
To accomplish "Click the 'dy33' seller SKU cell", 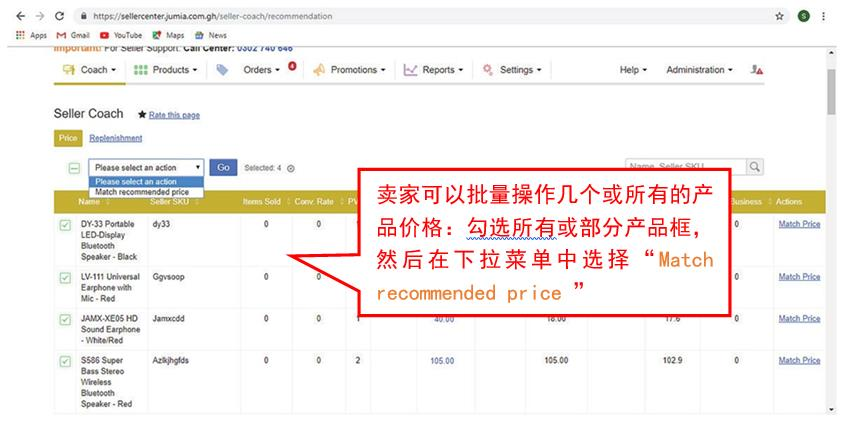I will [x=161, y=224].
